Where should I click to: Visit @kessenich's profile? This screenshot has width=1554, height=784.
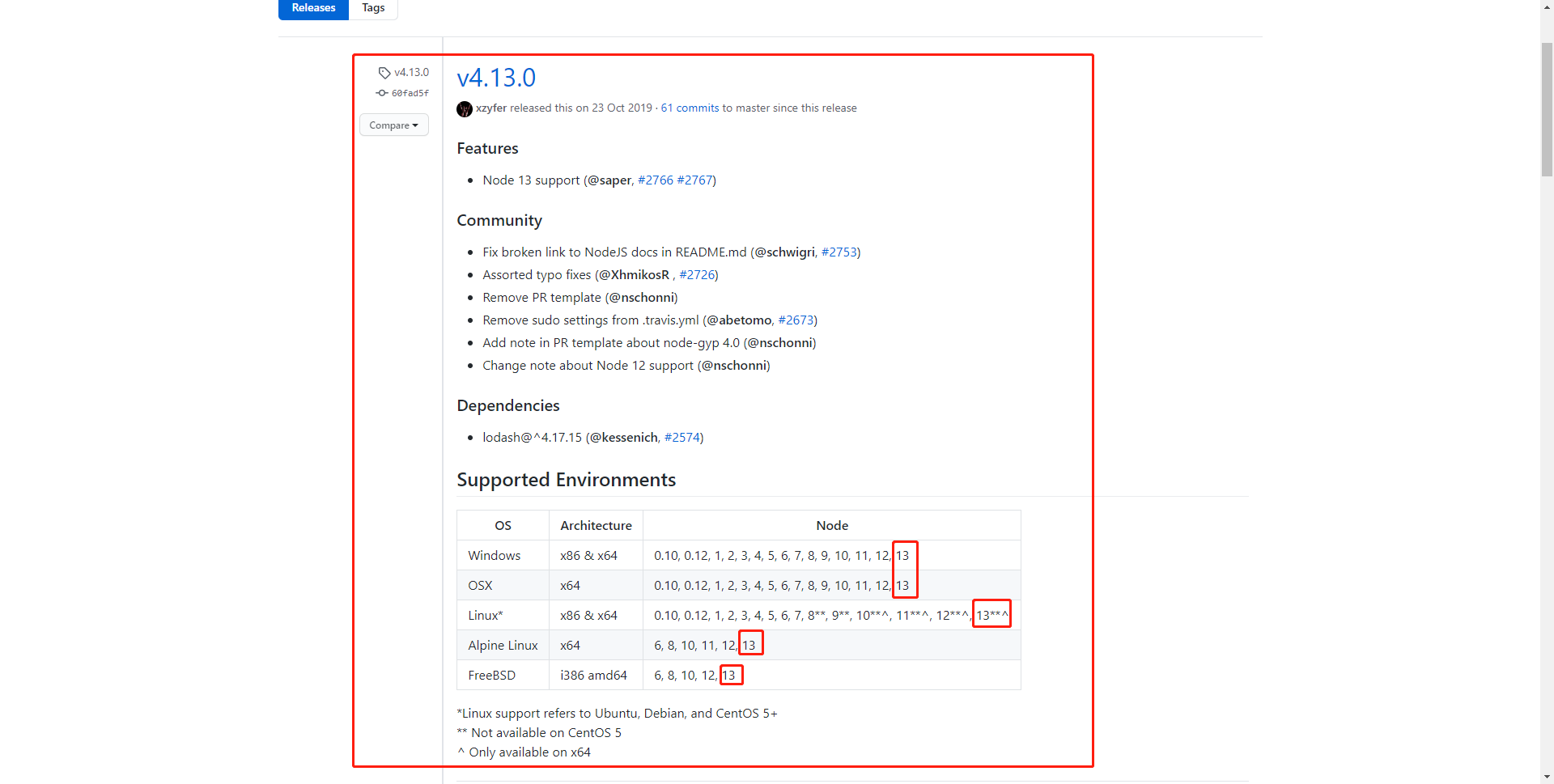623,438
